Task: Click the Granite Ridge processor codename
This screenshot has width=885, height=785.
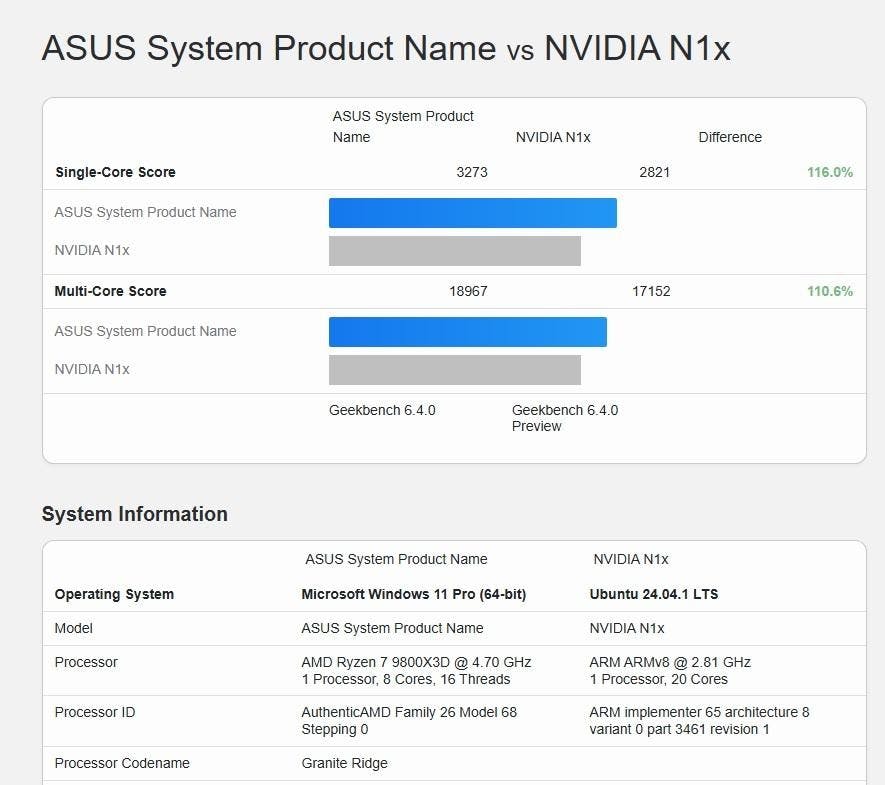Action: pos(344,764)
